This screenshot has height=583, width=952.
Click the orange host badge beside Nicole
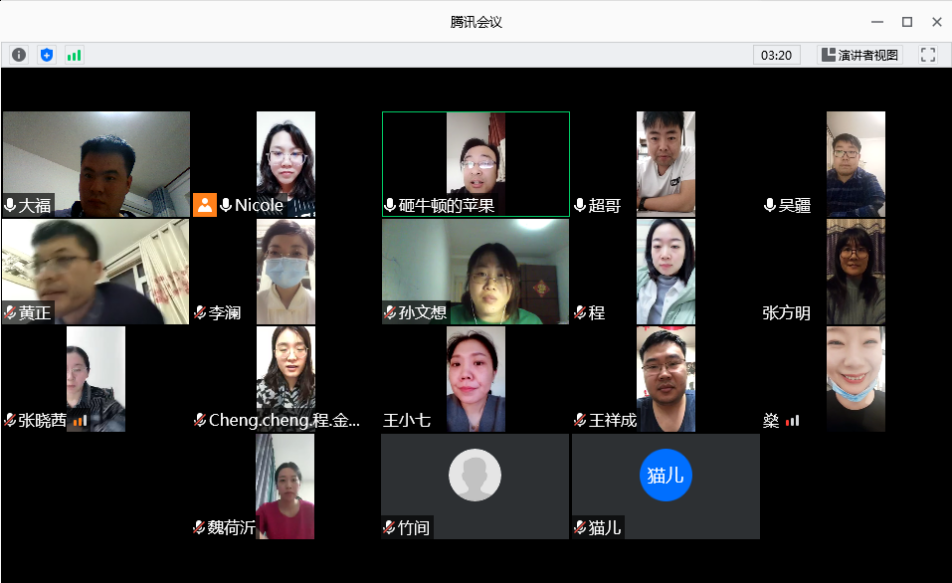[205, 205]
